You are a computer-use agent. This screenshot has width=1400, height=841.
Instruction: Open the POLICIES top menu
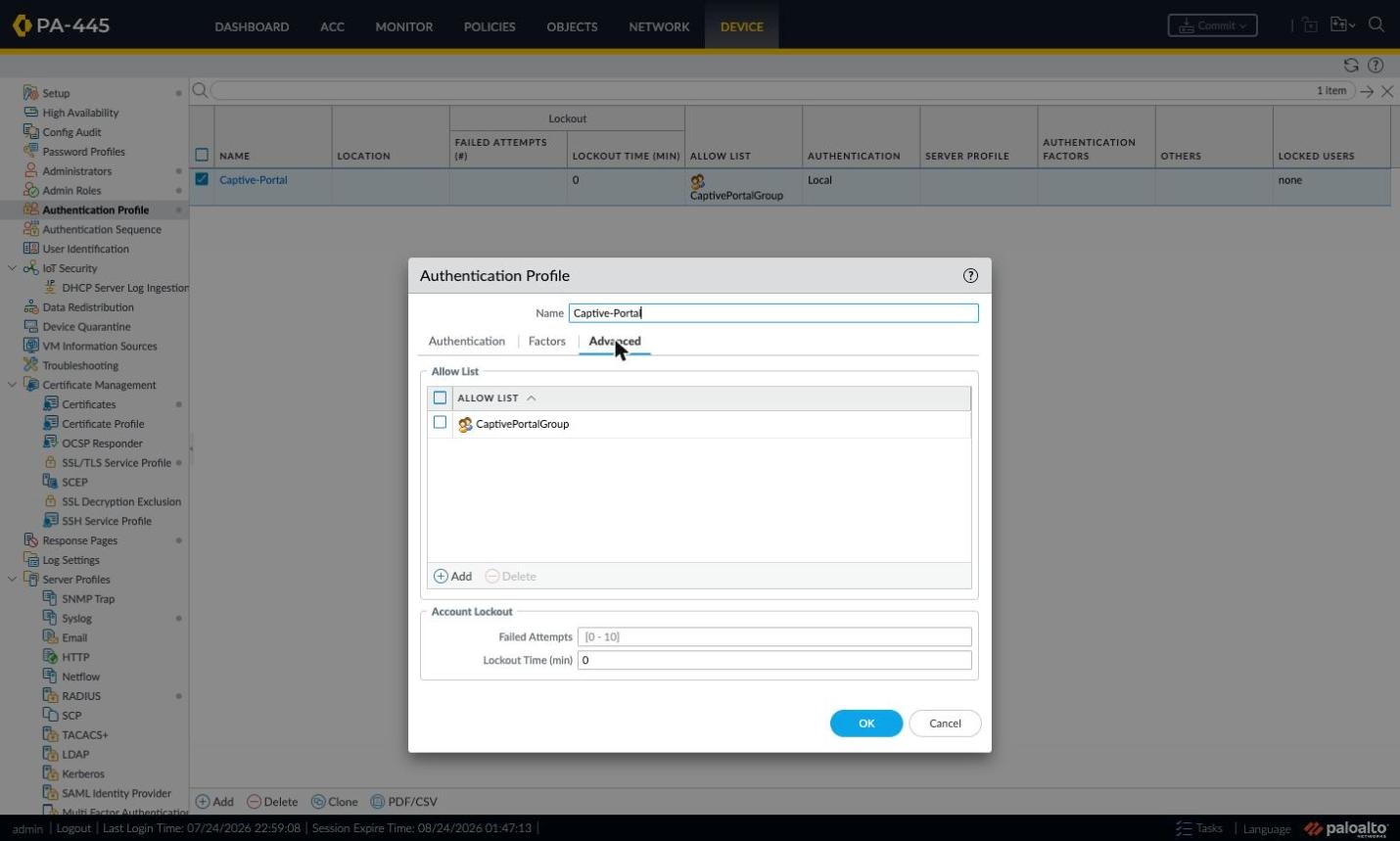click(490, 26)
